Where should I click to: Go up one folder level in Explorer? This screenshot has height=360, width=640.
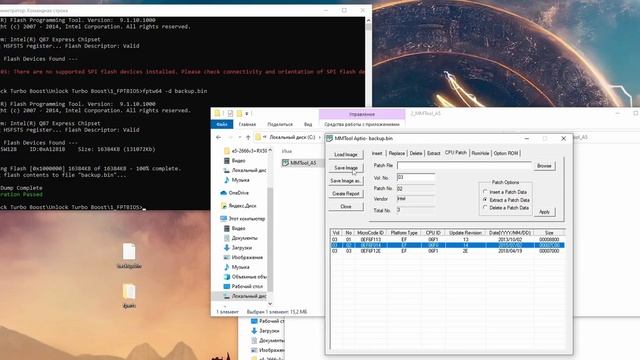[x=248, y=137]
